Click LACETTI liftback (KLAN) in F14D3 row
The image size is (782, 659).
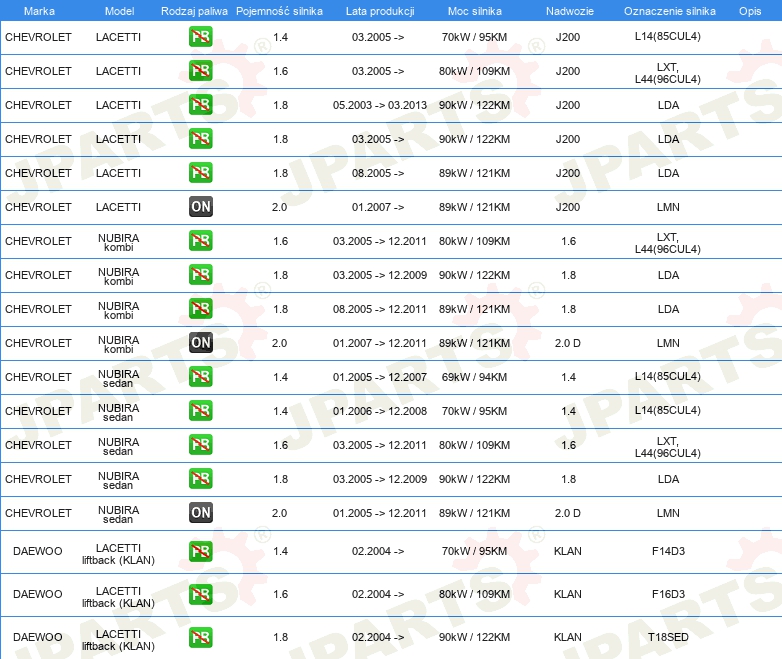(x=119, y=554)
